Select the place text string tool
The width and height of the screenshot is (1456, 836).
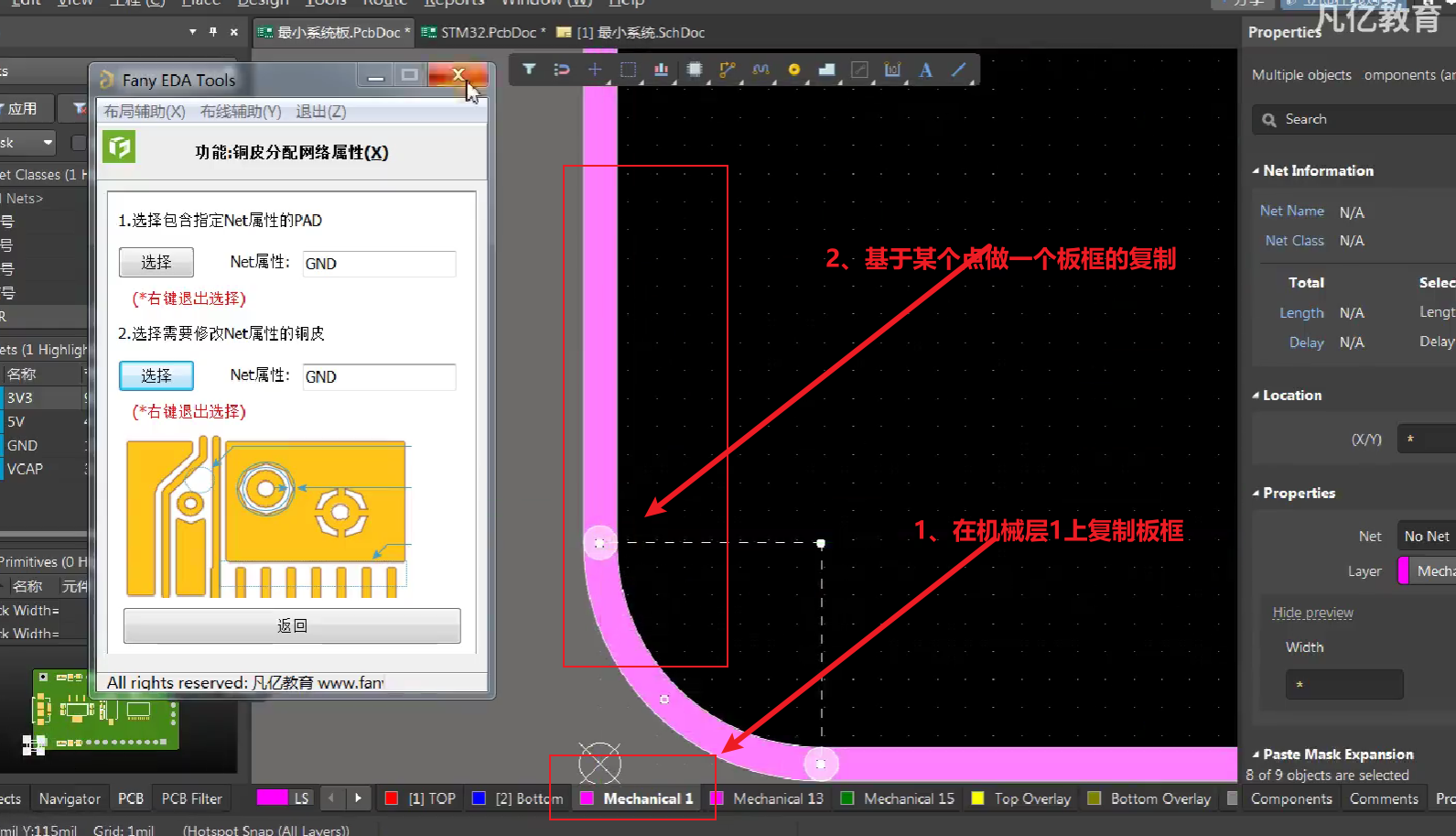pos(925,70)
